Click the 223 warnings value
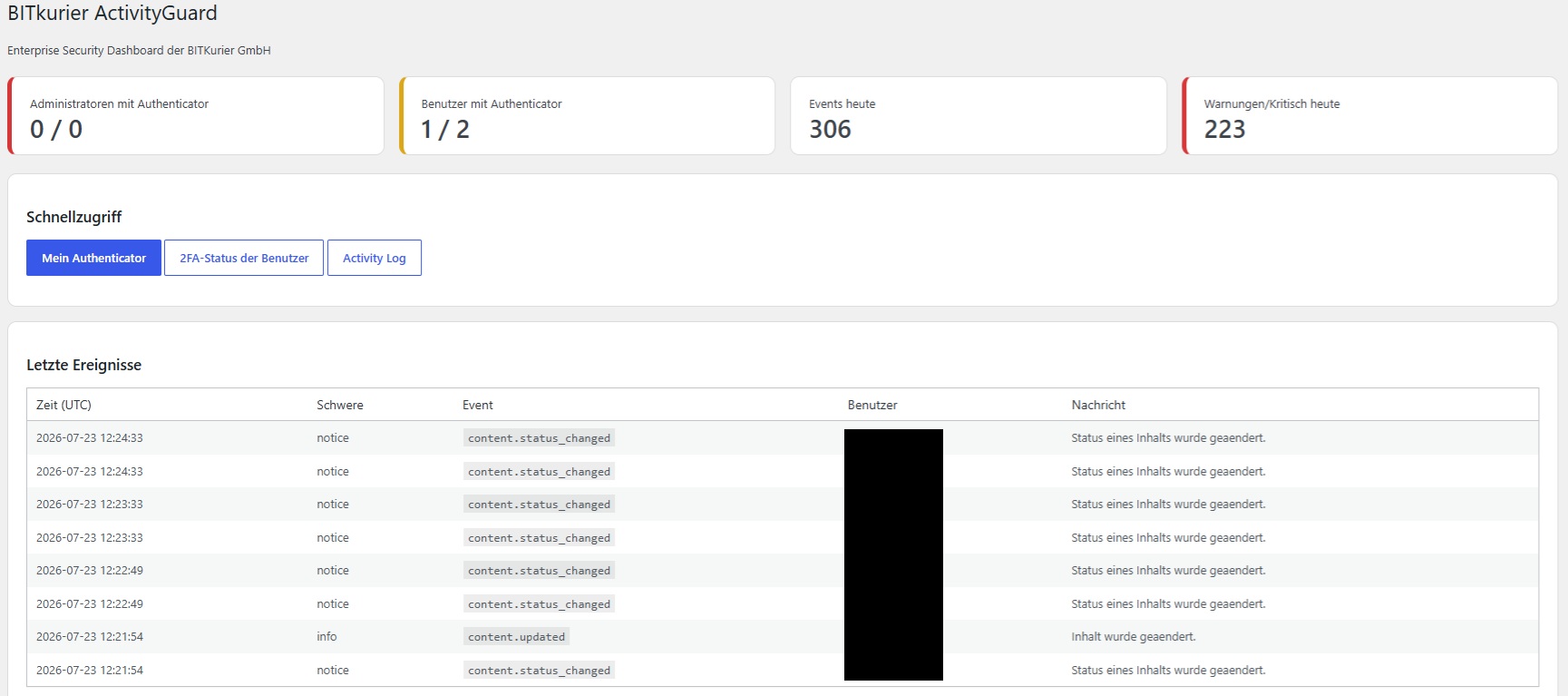This screenshot has width=1568, height=696. click(1224, 129)
